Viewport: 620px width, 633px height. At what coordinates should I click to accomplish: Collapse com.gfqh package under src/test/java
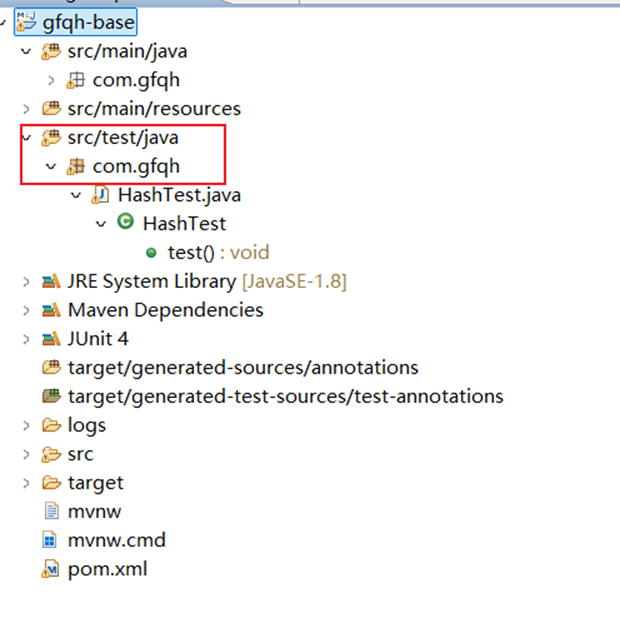pos(51,166)
